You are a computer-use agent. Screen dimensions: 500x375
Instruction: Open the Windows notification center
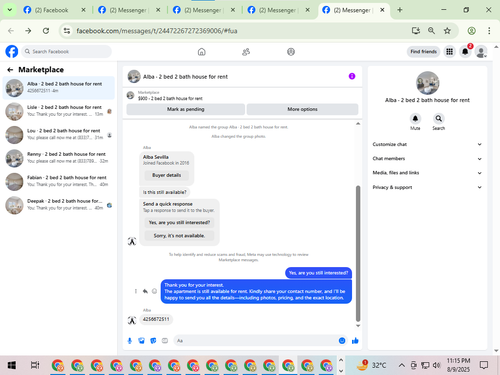[484, 365]
